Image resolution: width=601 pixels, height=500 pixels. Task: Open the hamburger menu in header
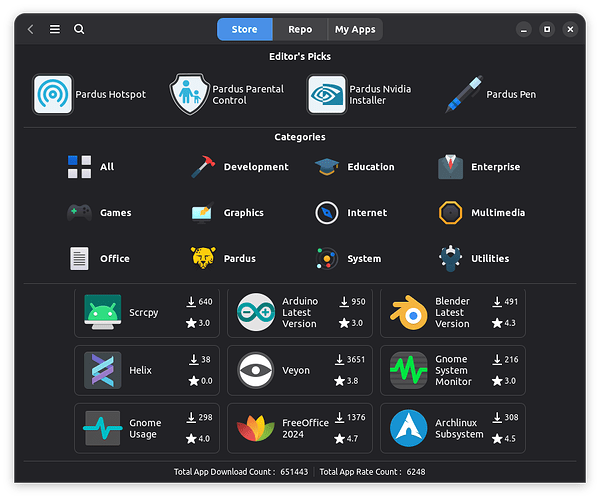pyautogui.click(x=55, y=30)
